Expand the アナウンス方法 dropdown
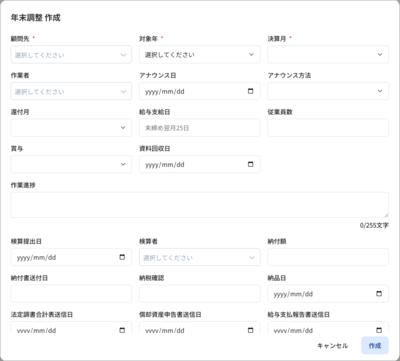Viewport: 400px width, 361px height. (328, 91)
